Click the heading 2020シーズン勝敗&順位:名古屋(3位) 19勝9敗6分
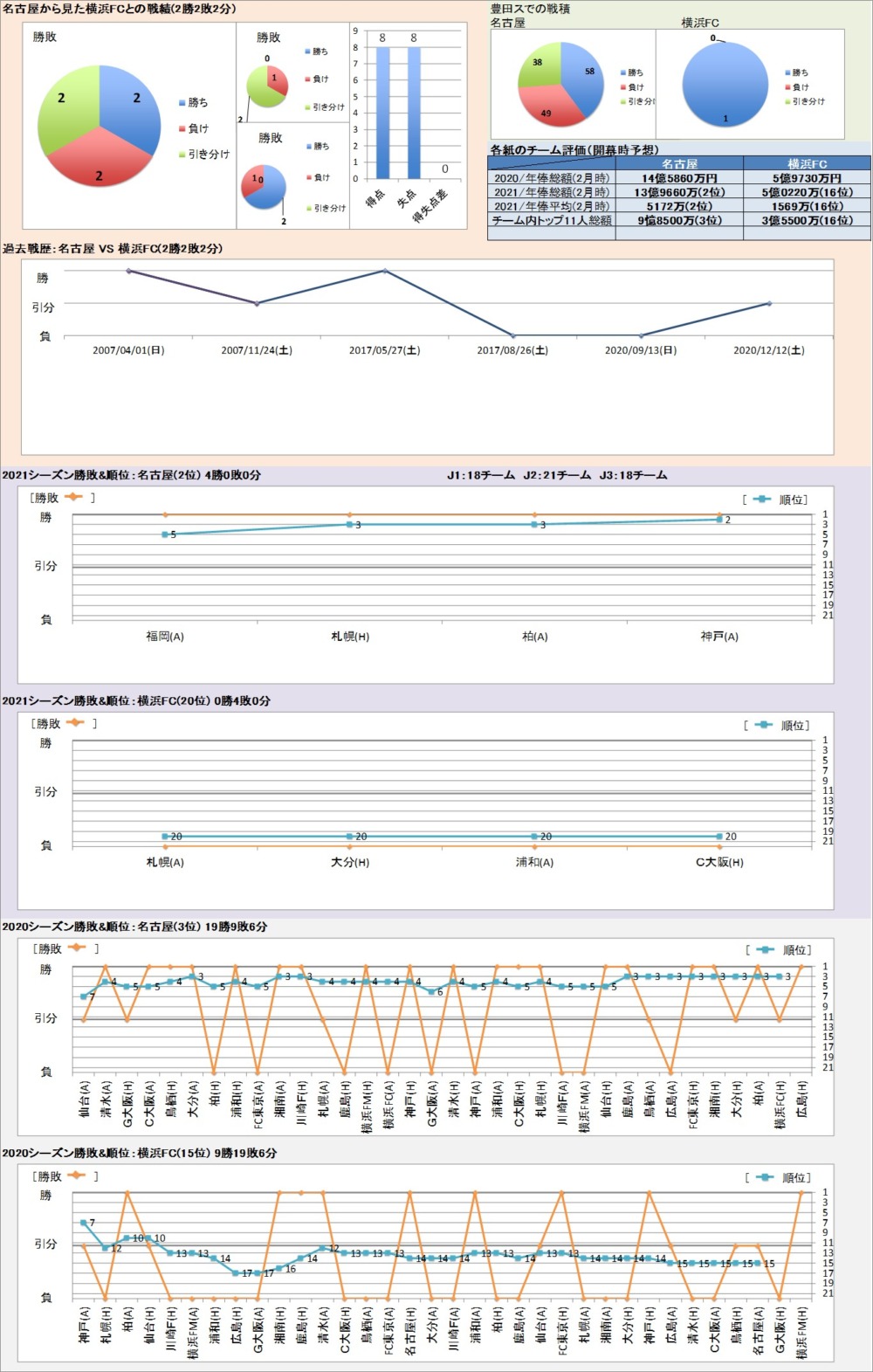 coord(134,927)
